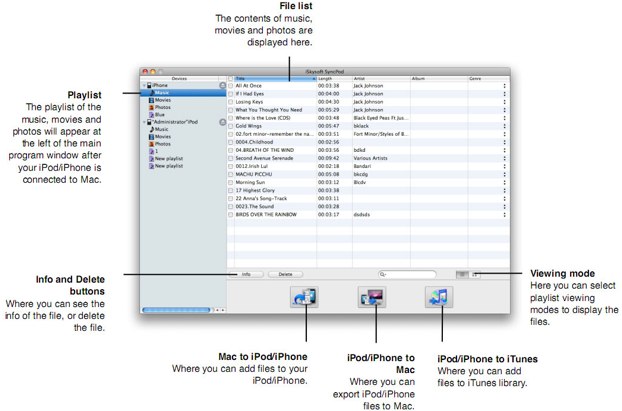Select the song Second Avenue Serenade
The image size is (622, 411).
click(x=264, y=158)
